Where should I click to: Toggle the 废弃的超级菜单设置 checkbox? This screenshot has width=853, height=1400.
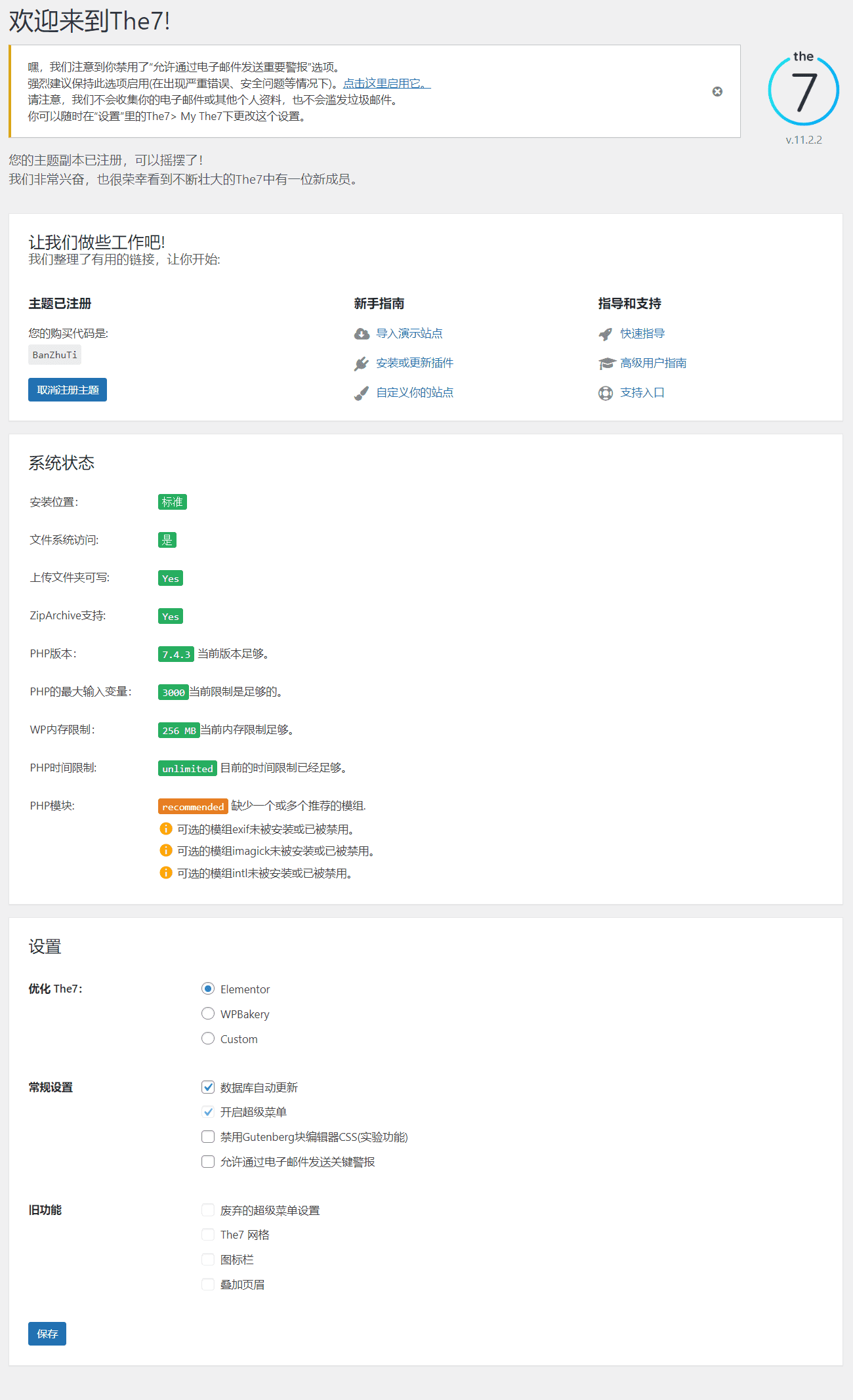pos(208,1210)
